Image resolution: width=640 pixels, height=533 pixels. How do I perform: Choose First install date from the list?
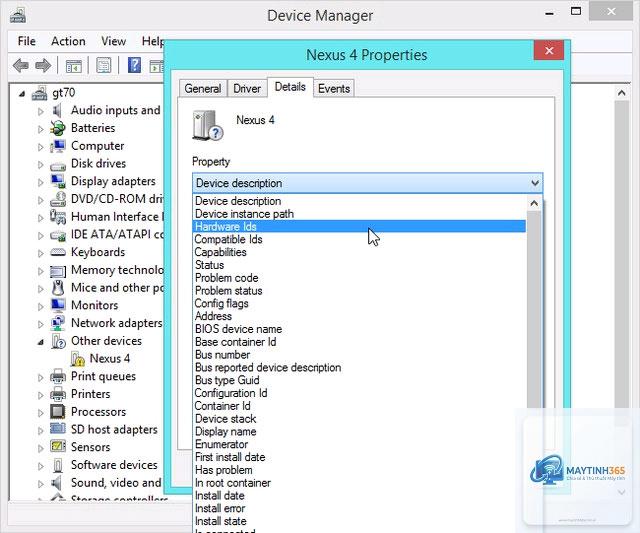359,457
